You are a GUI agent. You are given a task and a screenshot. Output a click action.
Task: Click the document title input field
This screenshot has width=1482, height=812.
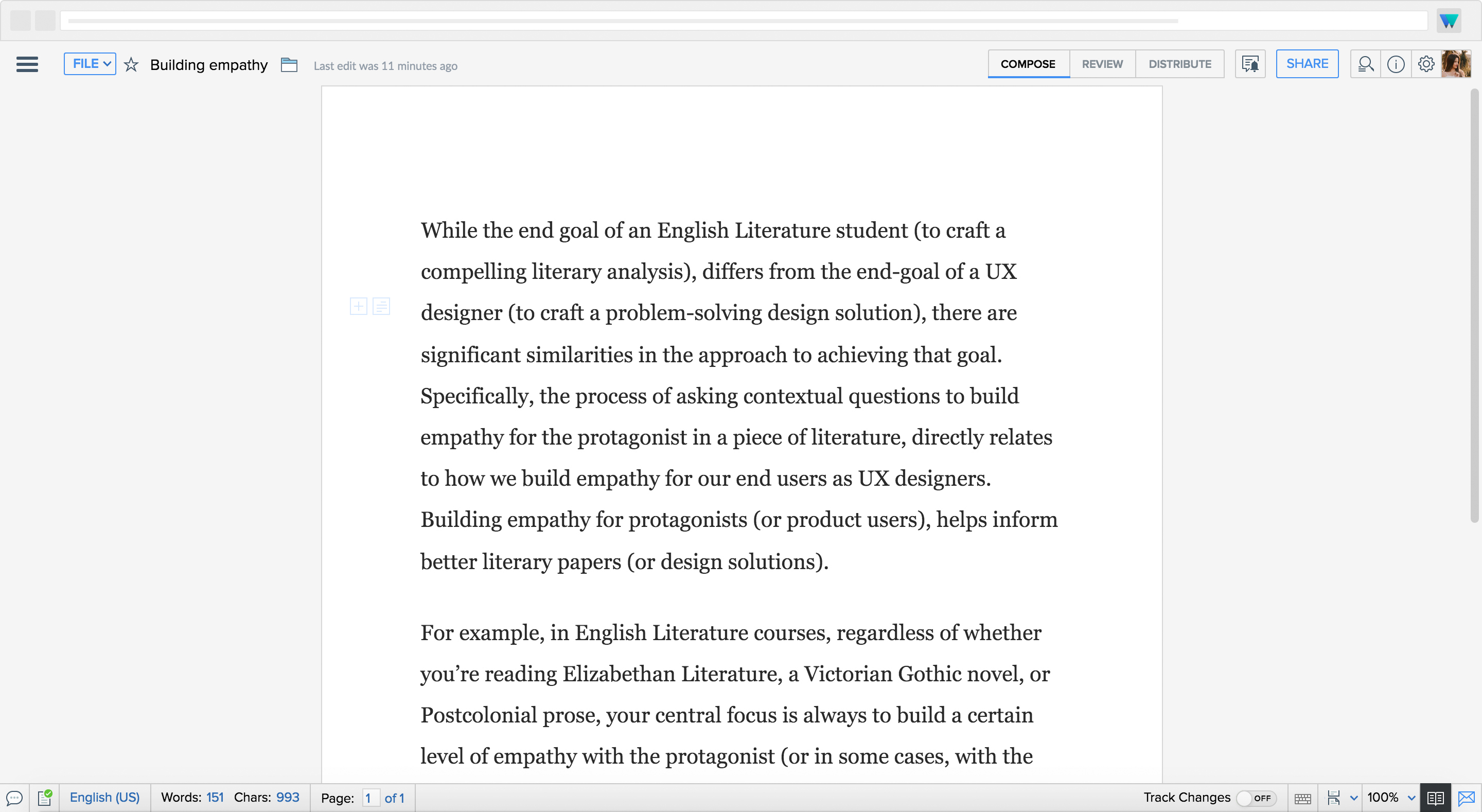[209, 65]
